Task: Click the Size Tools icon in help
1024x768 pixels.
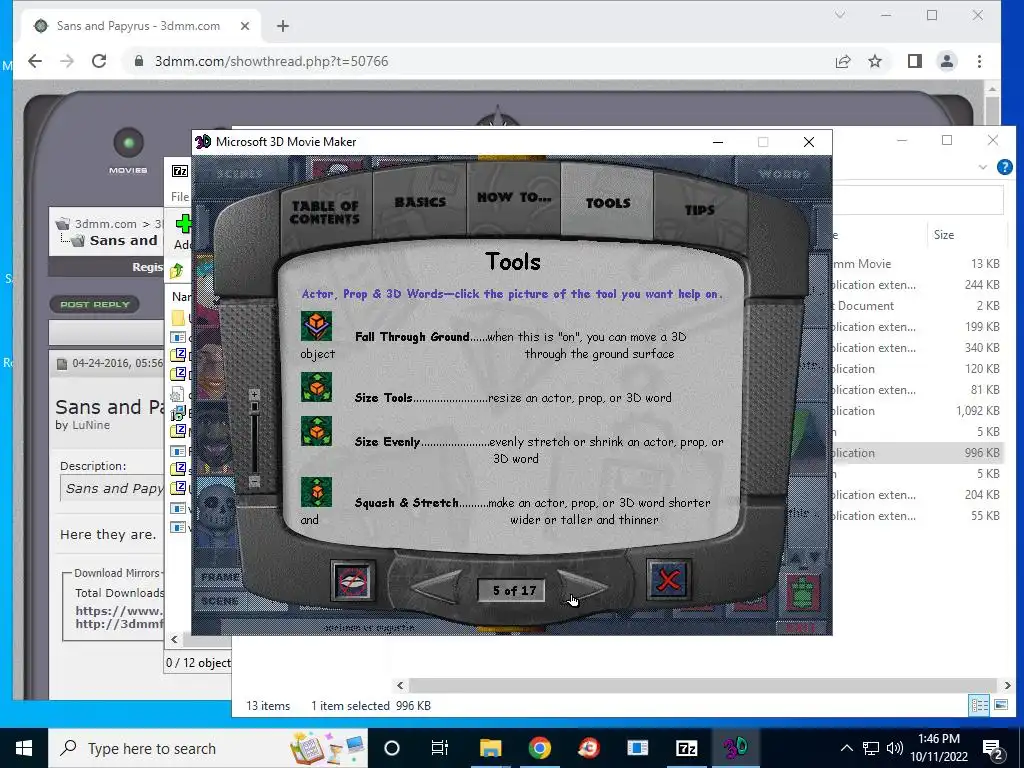Action: 316,387
